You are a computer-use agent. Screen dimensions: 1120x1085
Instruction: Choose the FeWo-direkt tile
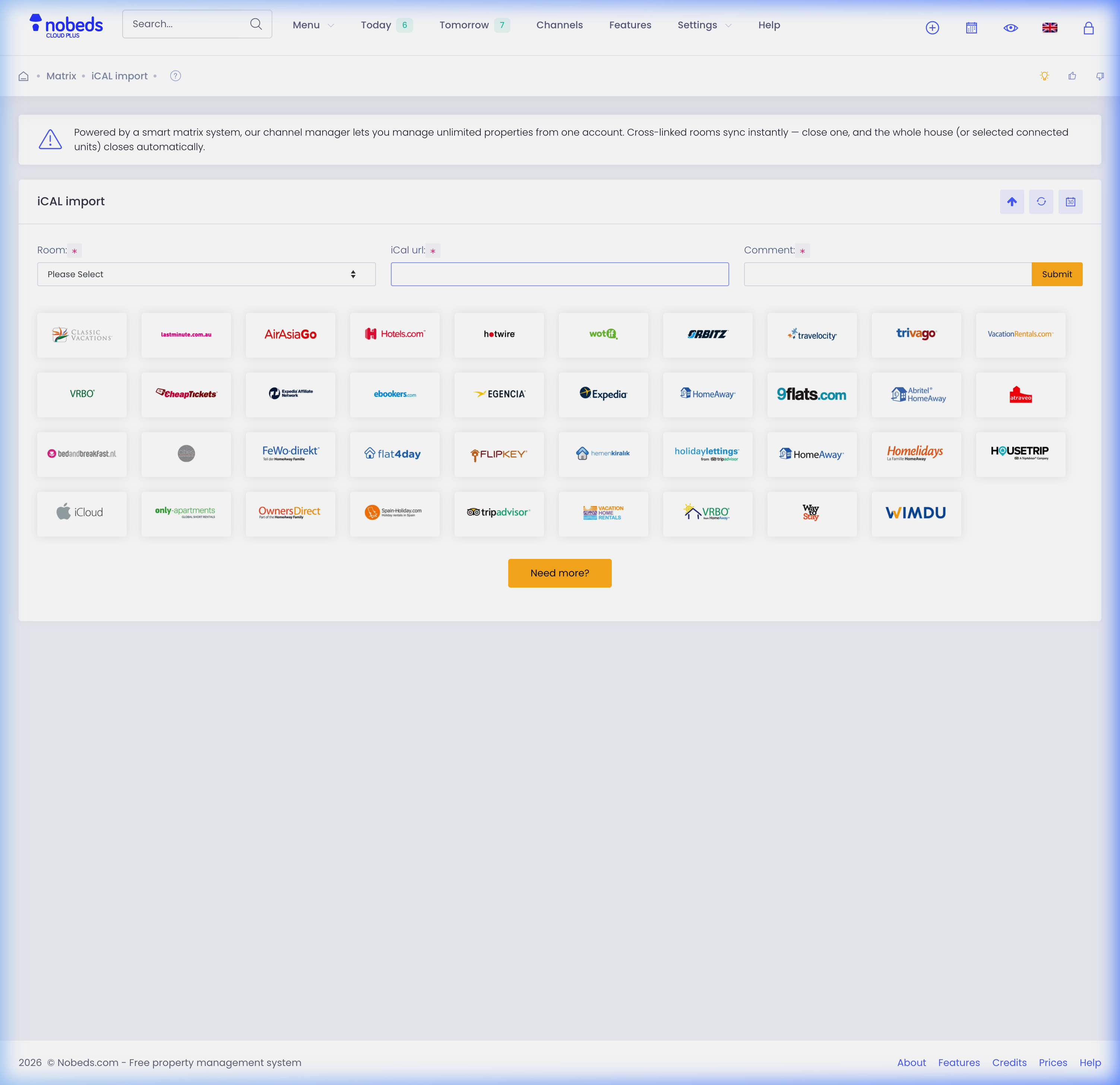coord(290,454)
